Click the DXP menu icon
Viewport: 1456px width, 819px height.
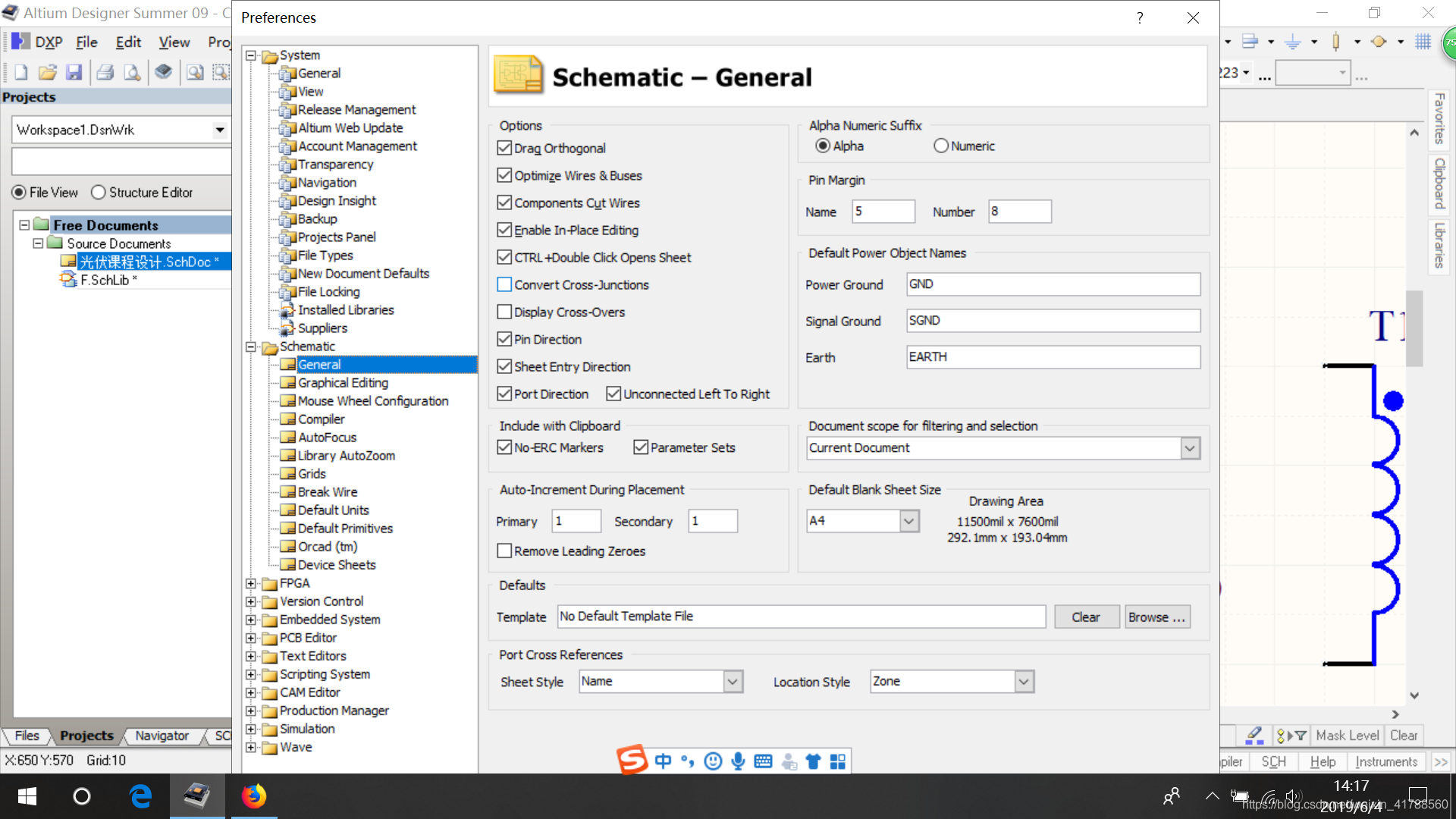[x=21, y=42]
